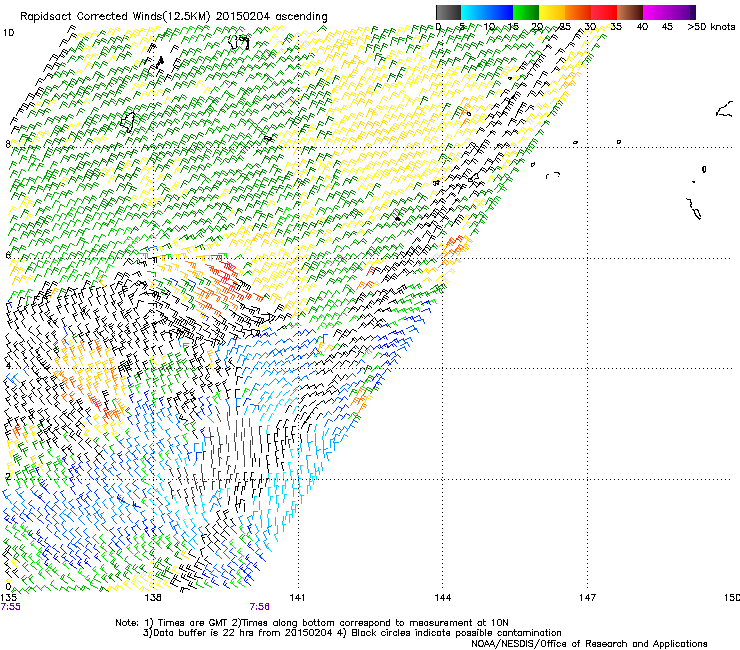Click the cyan 5-10 knots legend swatch
This screenshot has width=740, height=650.
point(474,12)
